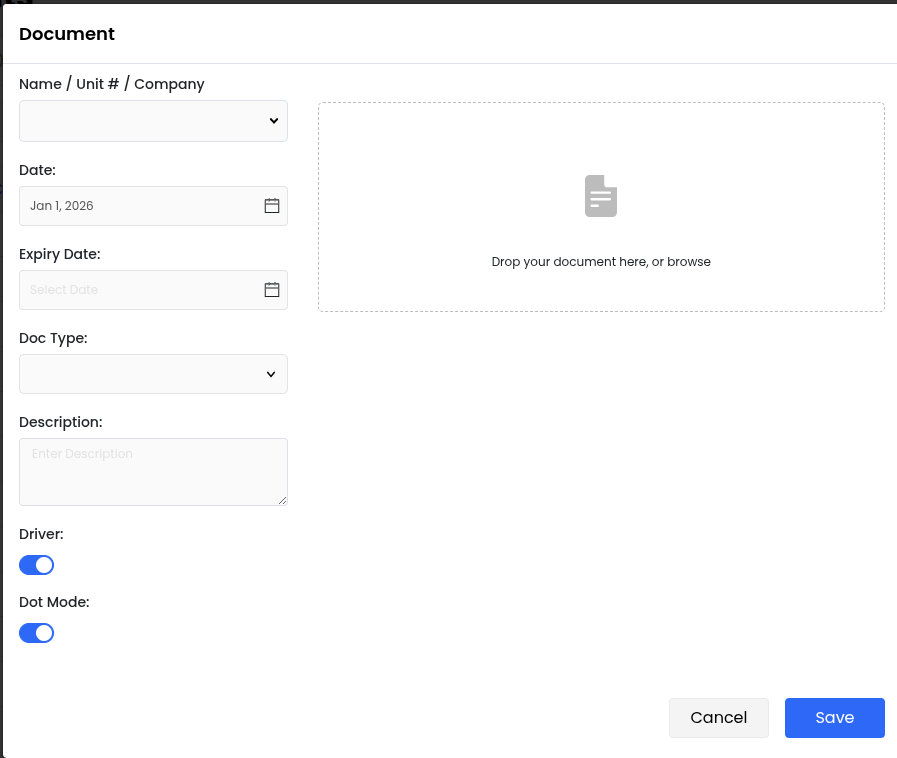The width and height of the screenshot is (897, 758).
Task: Save the document form
Action: click(834, 718)
